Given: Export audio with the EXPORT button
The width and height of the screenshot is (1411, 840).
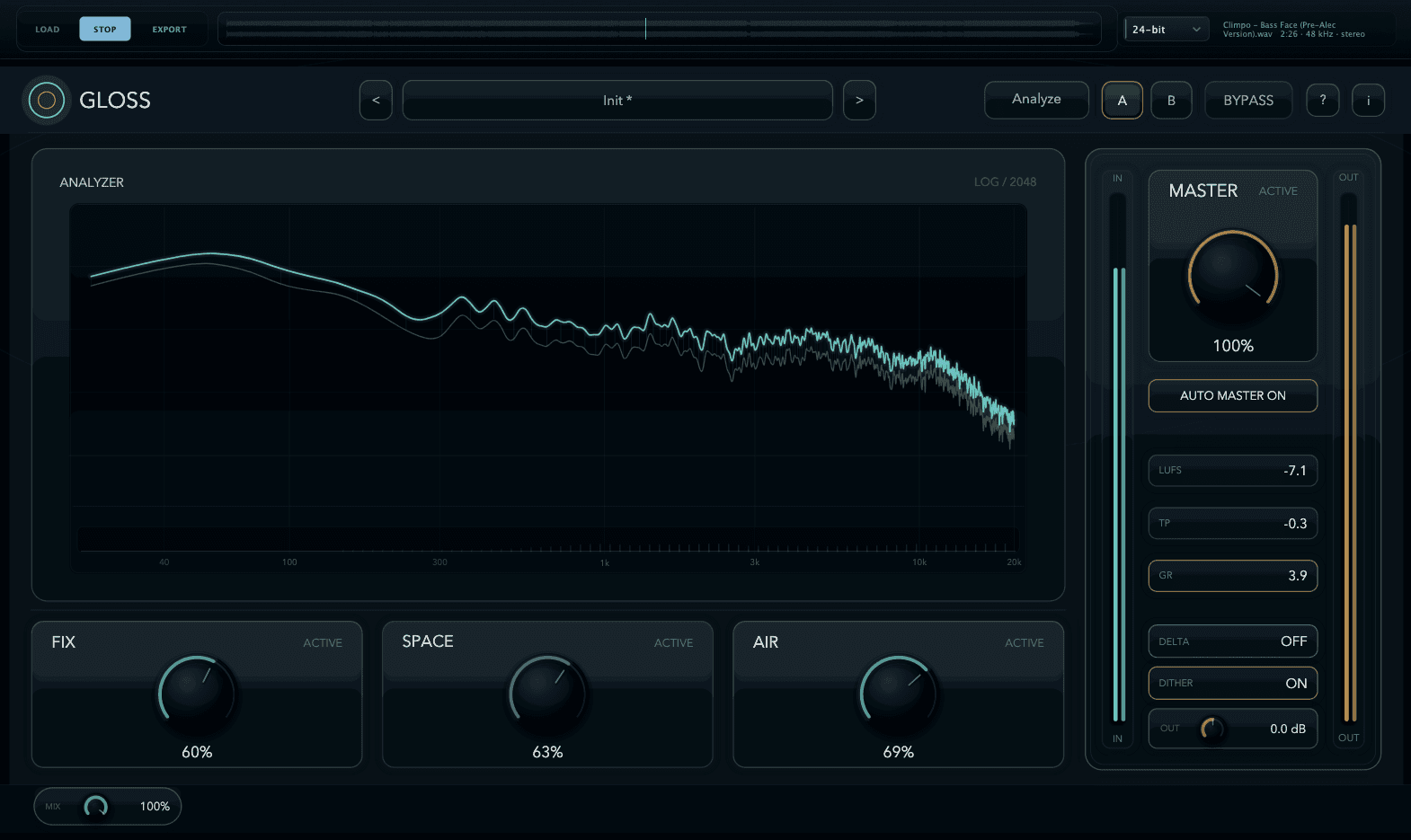Looking at the screenshot, I should pyautogui.click(x=169, y=30).
